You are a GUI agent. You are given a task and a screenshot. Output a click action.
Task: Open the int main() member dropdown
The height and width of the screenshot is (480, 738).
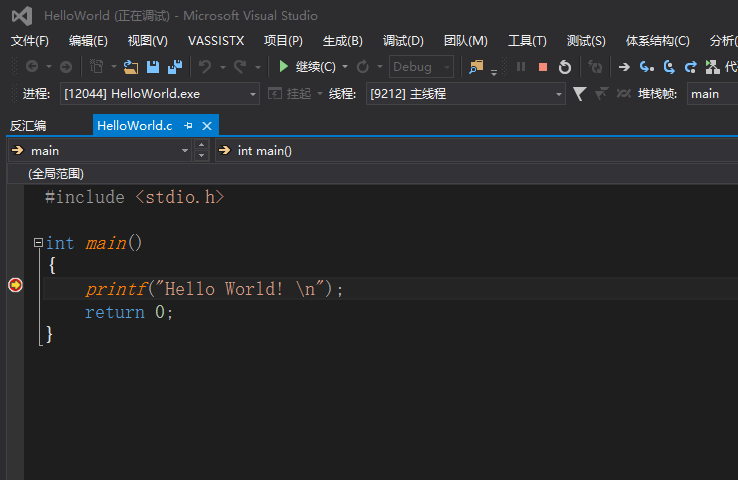tap(476, 151)
